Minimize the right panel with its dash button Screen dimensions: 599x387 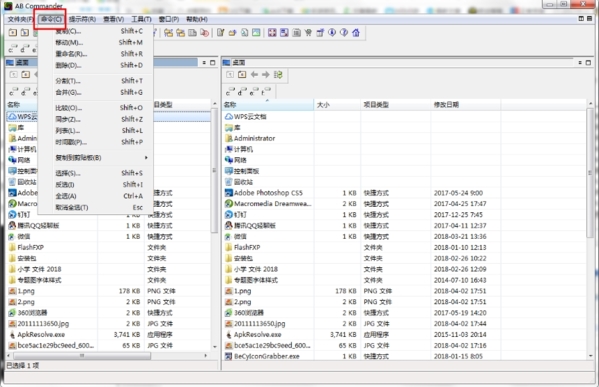(580, 62)
